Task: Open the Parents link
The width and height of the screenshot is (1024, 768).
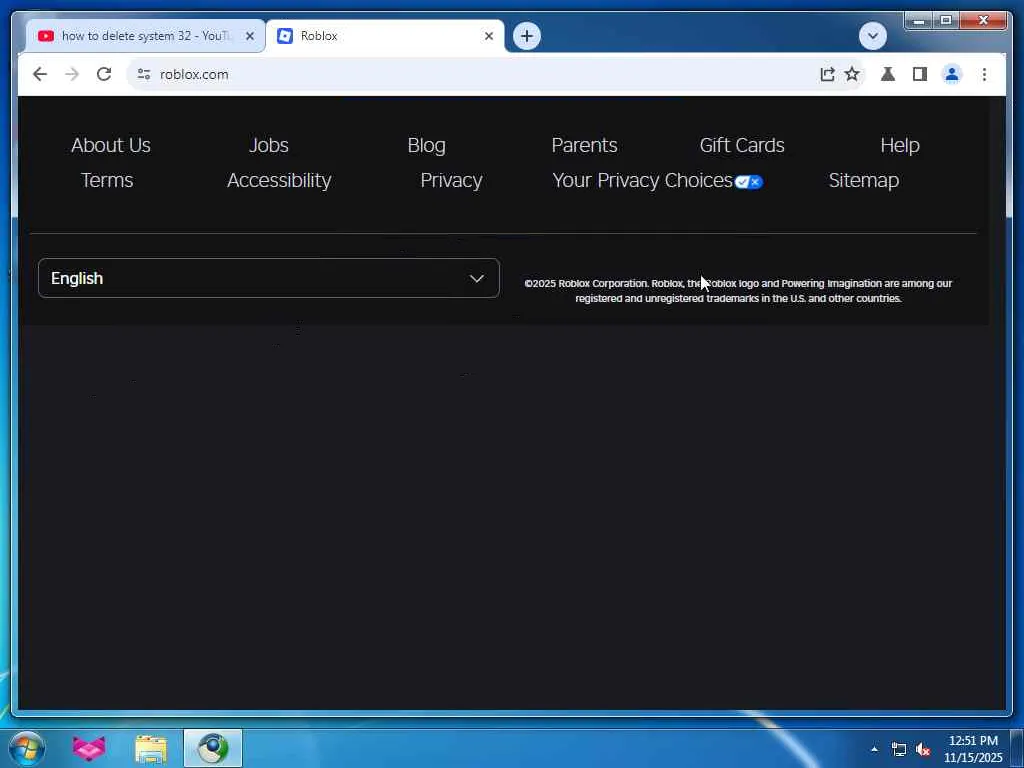Action: click(x=584, y=145)
